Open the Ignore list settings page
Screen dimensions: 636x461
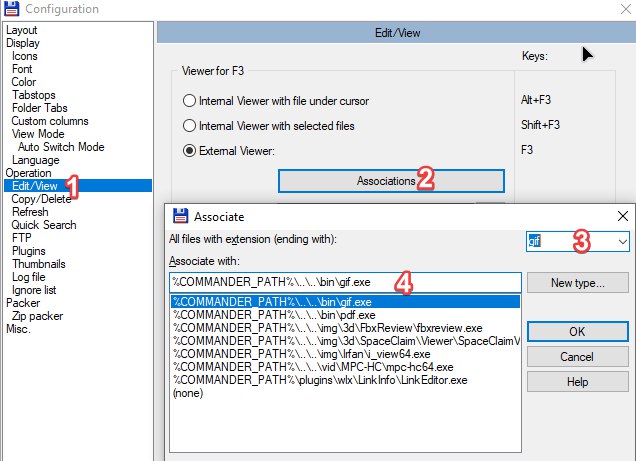[34, 290]
